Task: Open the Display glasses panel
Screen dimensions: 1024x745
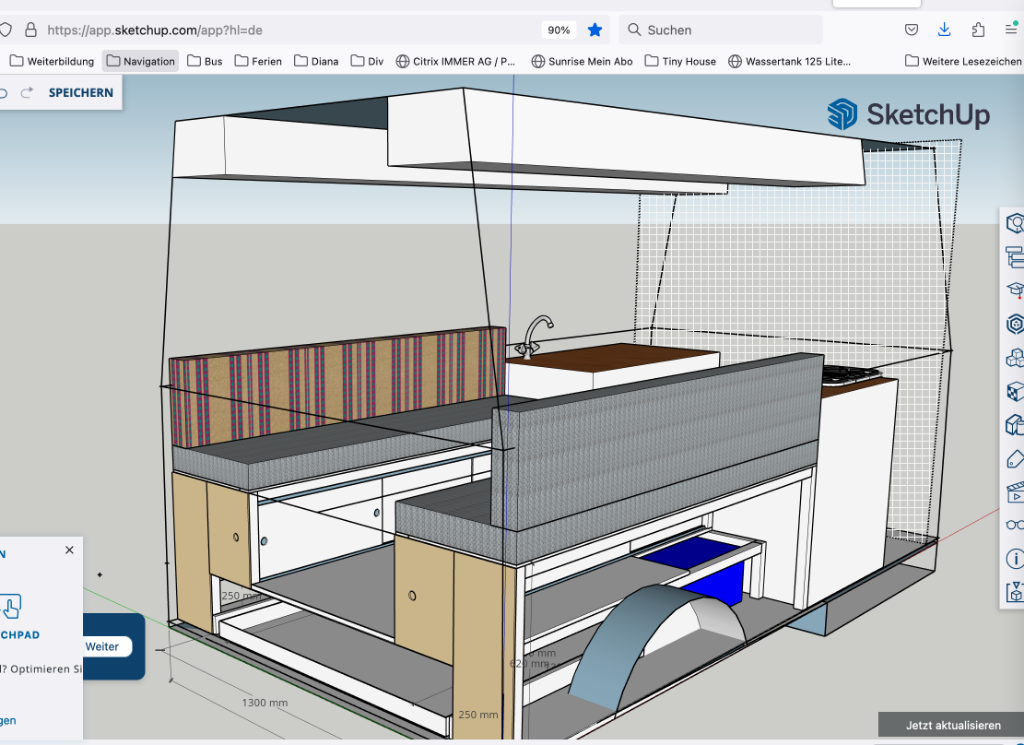Action: point(1015,524)
